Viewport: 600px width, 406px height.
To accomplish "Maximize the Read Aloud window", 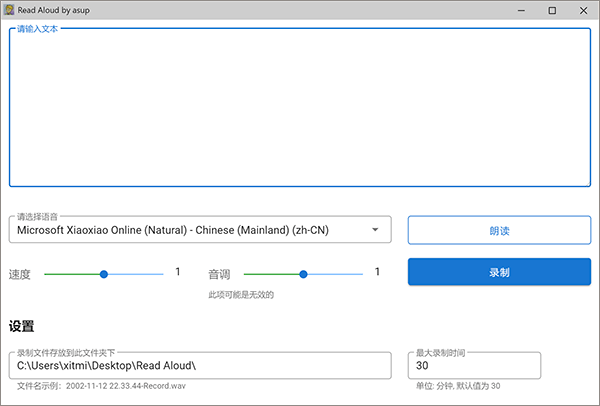I will 552,10.
